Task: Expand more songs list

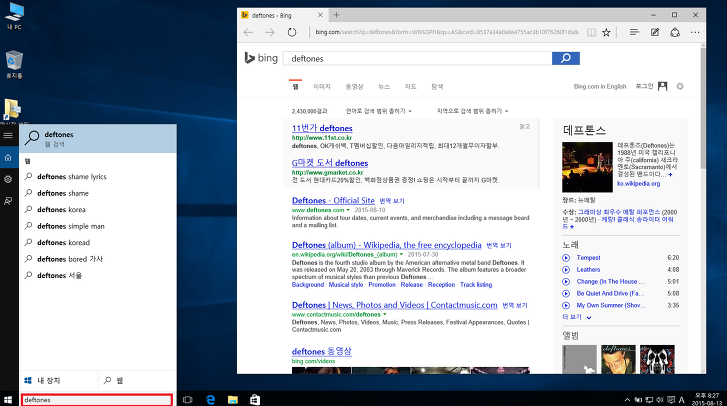Action: point(577,317)
